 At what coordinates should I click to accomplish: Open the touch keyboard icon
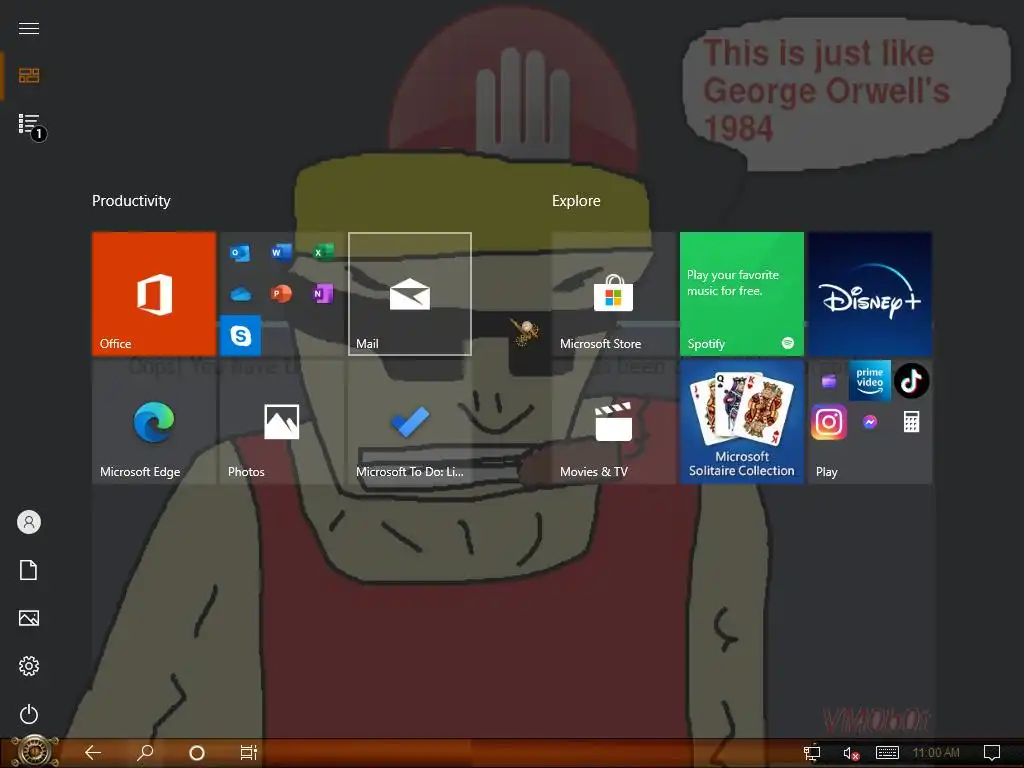point(887,752)
